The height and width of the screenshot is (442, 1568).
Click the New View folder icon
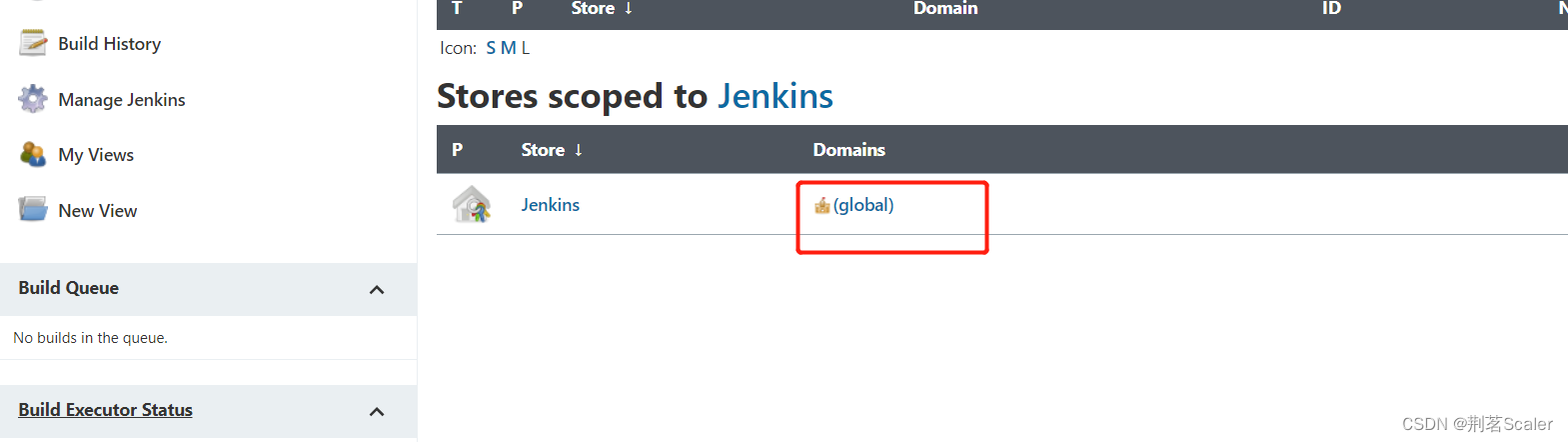pos(33,209)
